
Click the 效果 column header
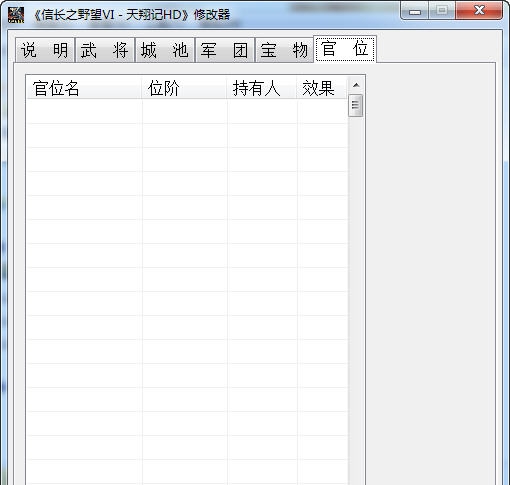(322, 88)
